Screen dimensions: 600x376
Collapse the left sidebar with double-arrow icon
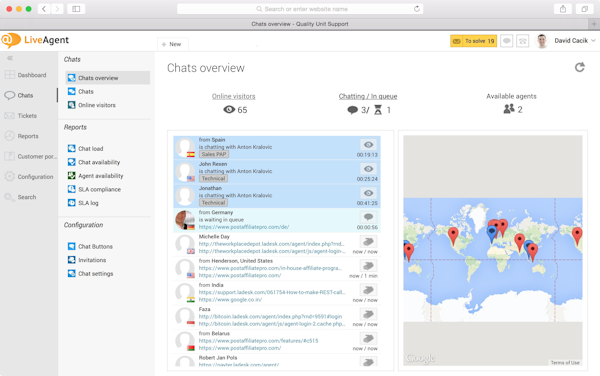tap(10, 58)
